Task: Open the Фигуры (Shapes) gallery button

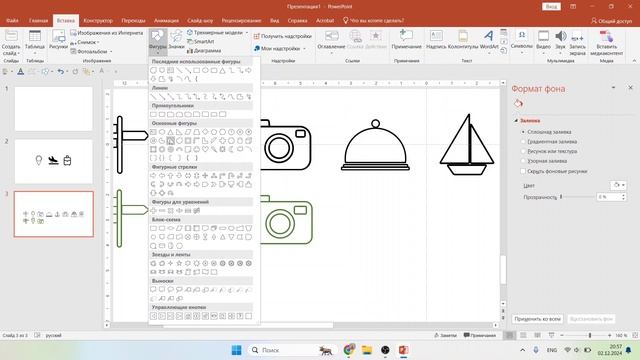Action: click(x=158, y=41)
